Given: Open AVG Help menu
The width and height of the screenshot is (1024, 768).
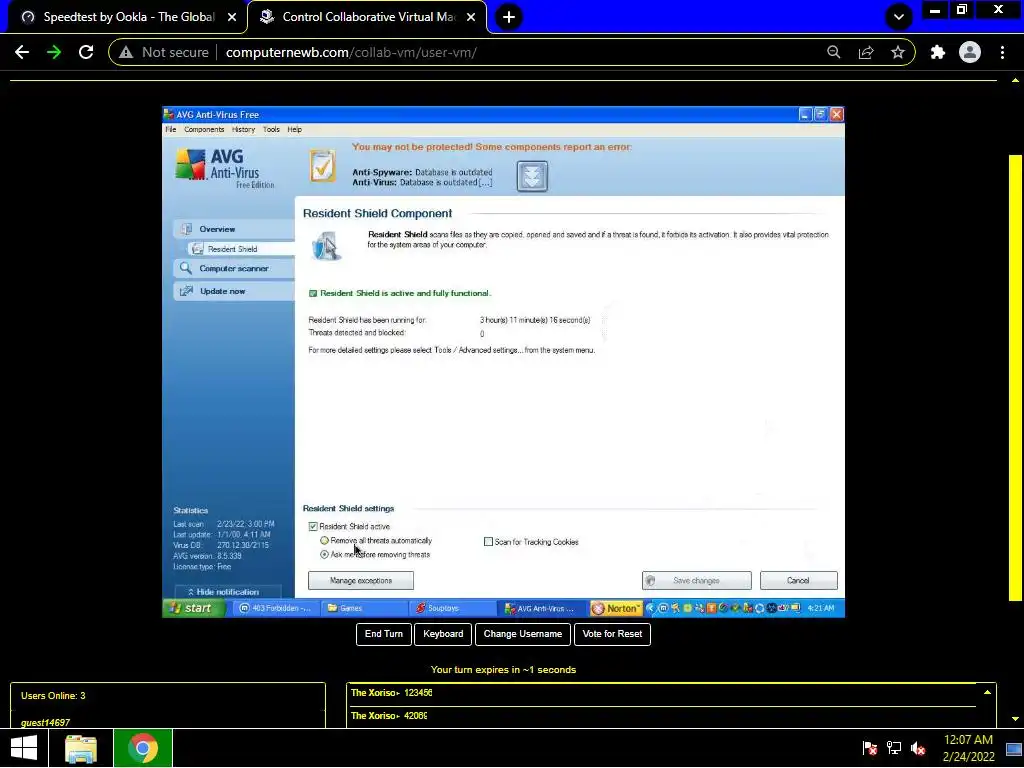Looking at the screenshot, I should coord(295,129).
